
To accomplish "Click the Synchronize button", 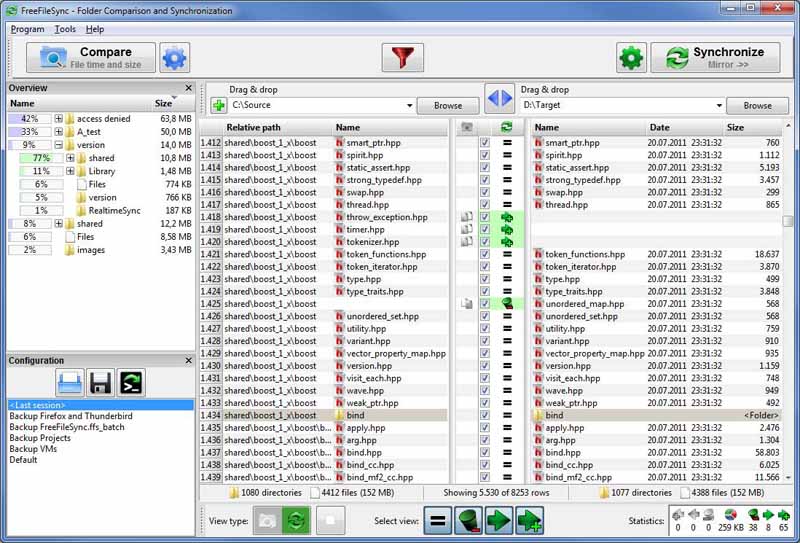I will (715, 58).
